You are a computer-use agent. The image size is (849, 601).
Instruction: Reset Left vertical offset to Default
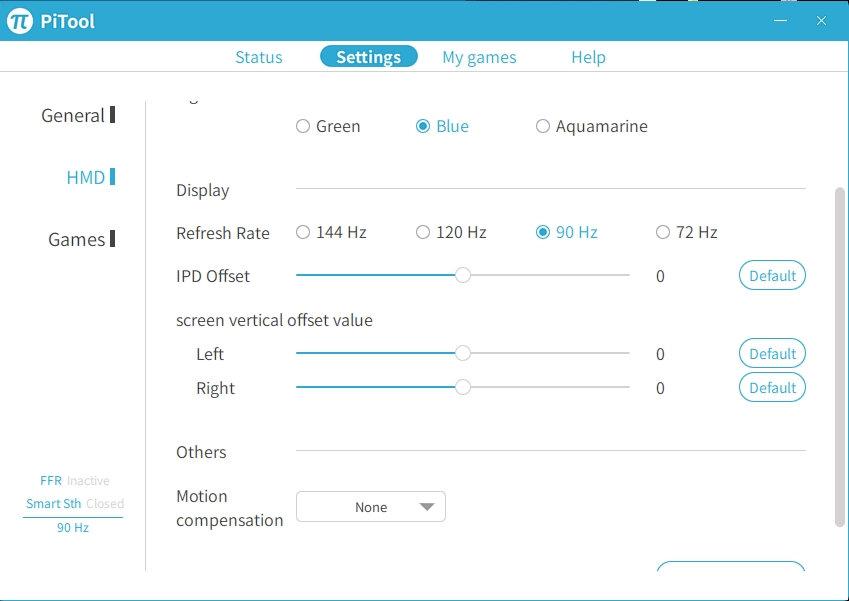[x=772, y=354]
